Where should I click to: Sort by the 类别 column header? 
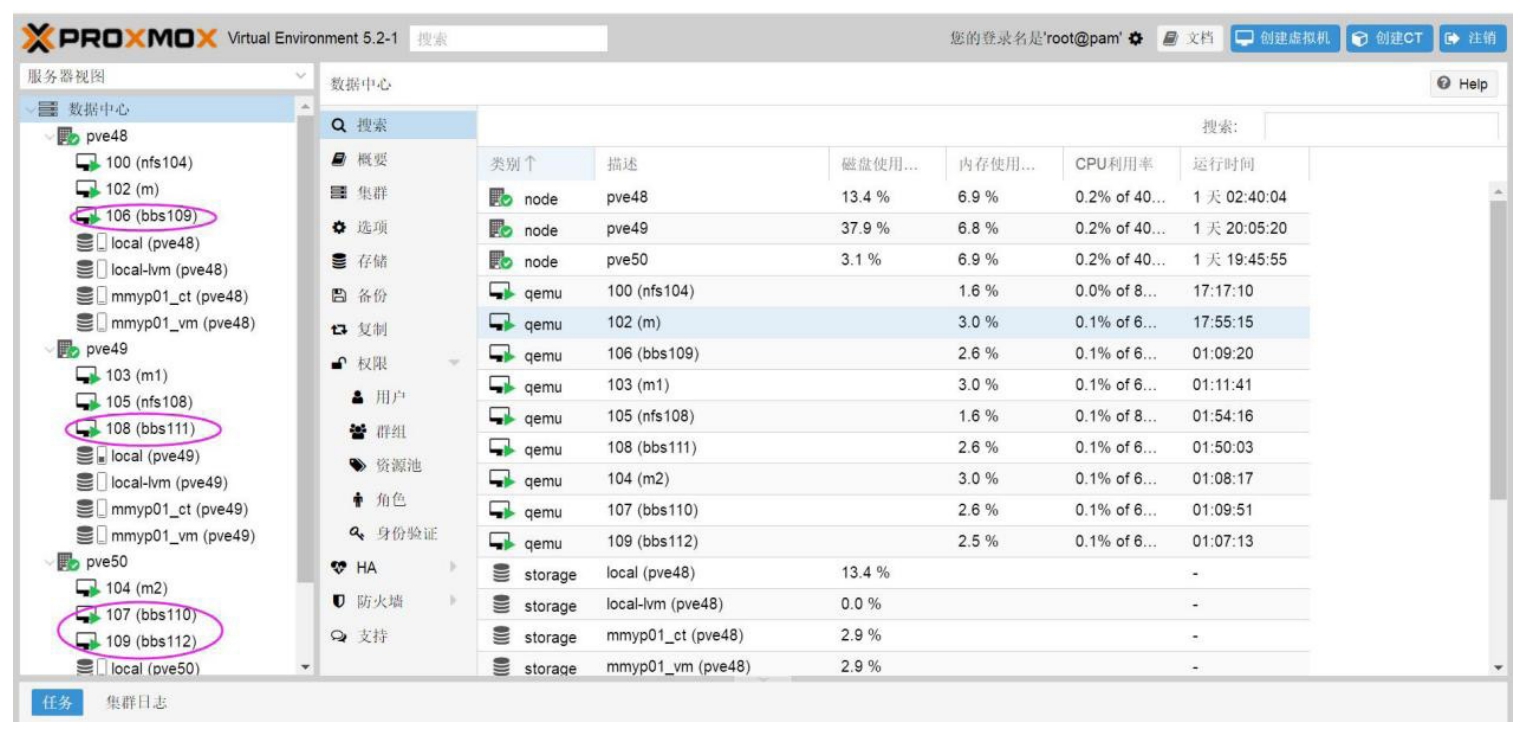pyautogui.click(x=513, y=164)
